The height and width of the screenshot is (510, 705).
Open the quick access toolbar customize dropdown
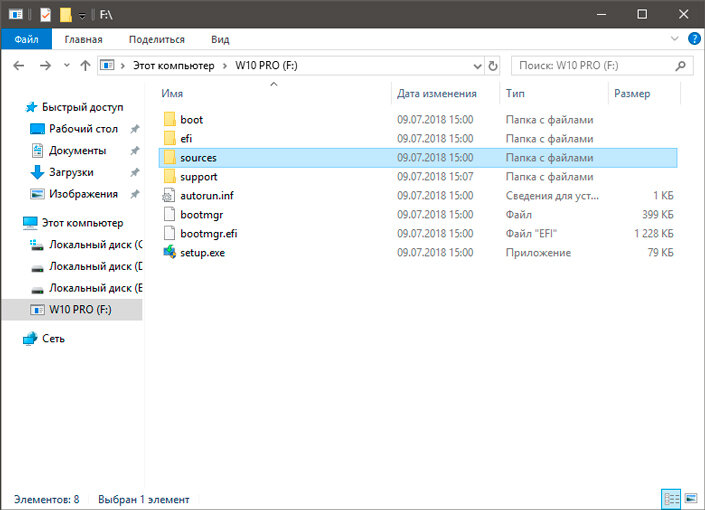[82, 16]
